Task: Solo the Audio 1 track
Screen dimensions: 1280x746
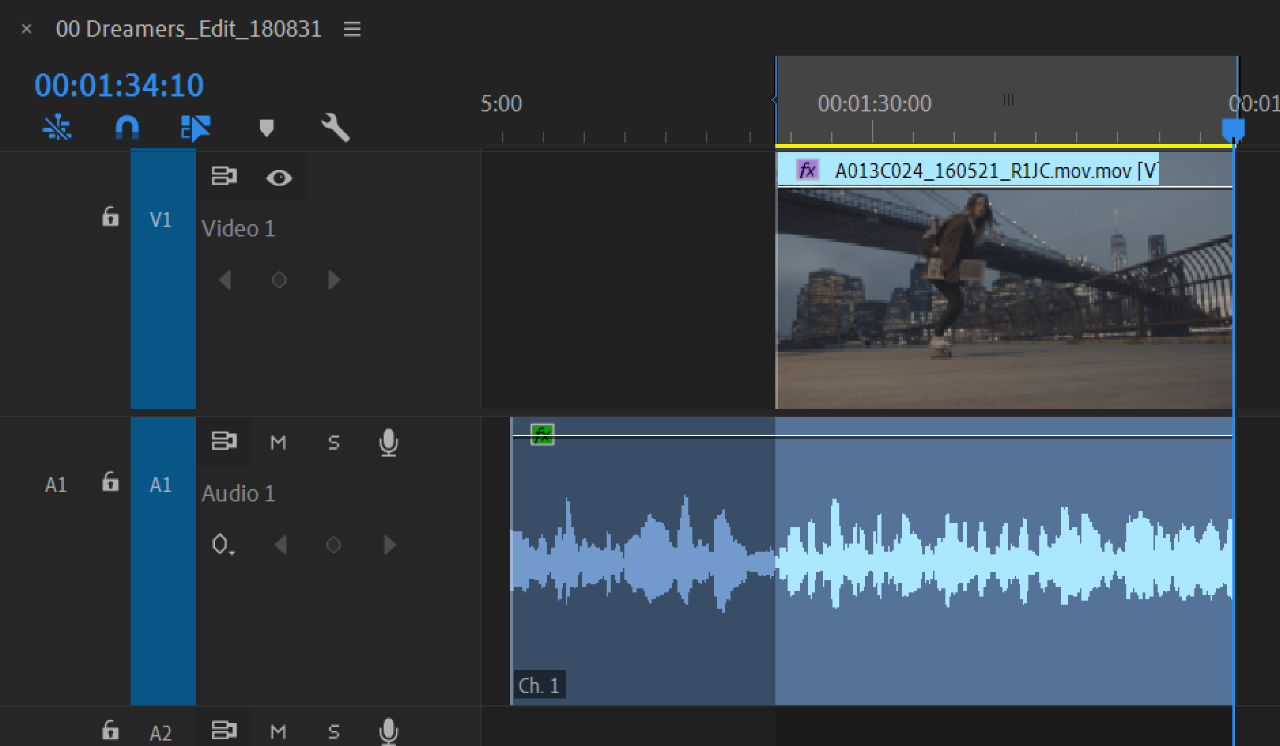Action: coord(334,442)
